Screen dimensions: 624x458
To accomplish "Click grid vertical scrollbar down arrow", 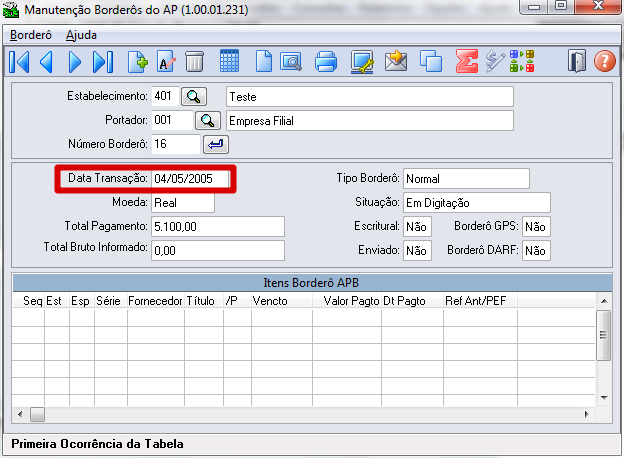I will [604, 398].
